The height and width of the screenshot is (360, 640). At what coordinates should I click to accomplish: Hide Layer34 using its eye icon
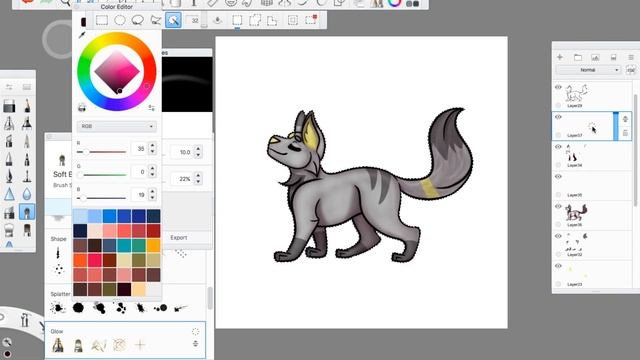click(x=558, y=147)
